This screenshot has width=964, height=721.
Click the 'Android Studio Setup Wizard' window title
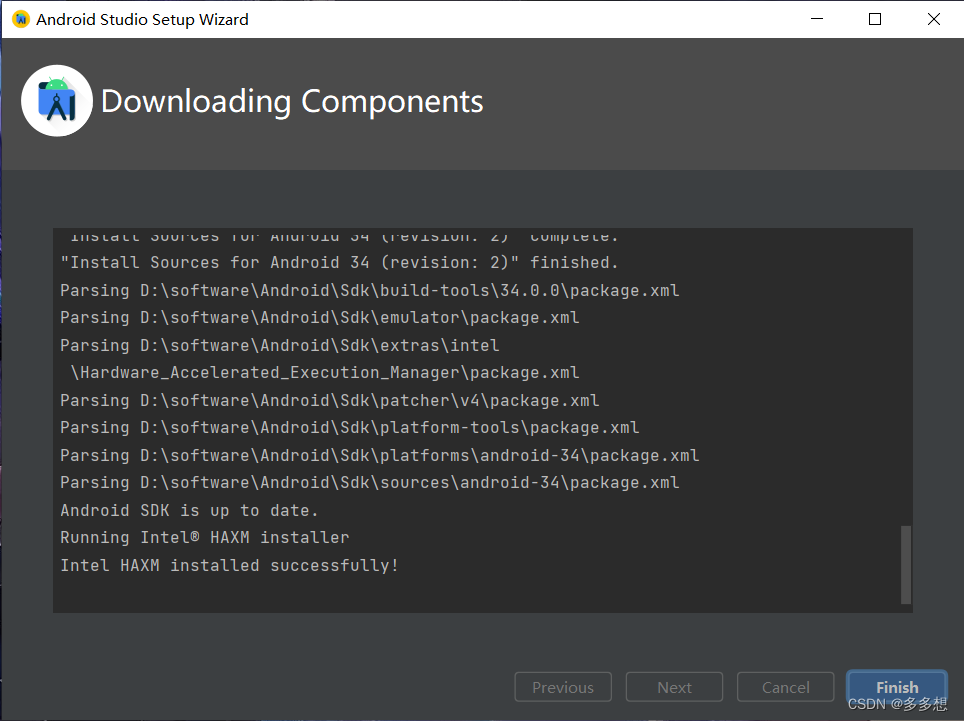pos(142,20)
